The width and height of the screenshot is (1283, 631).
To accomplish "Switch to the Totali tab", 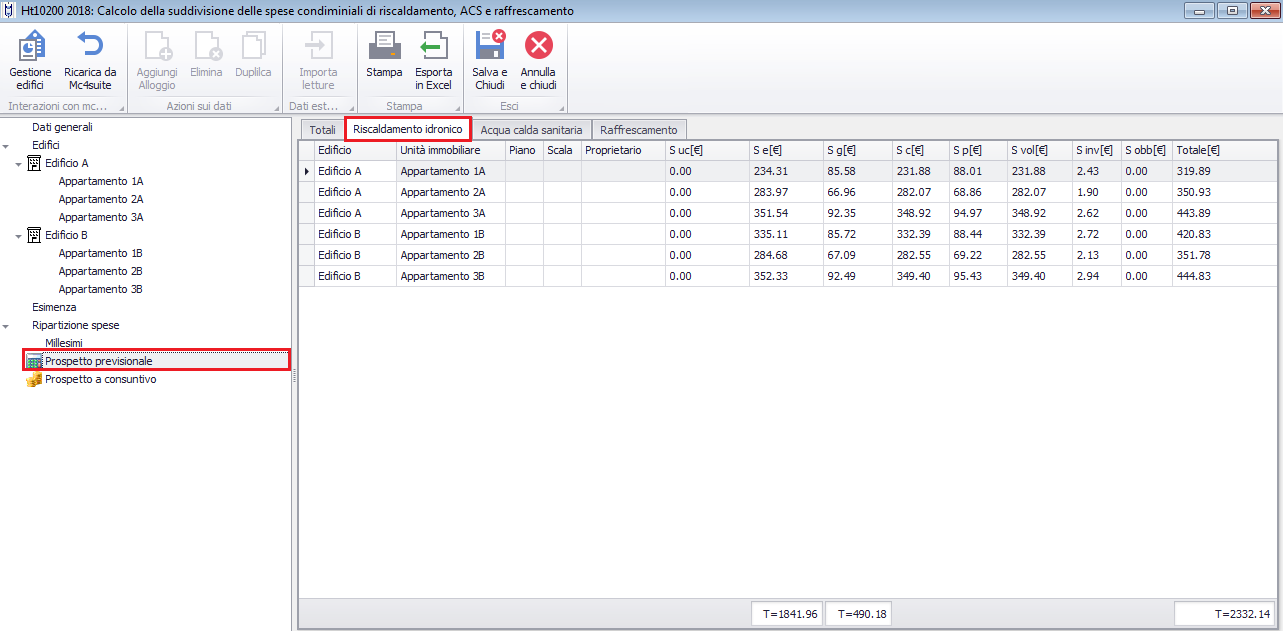I will click(x=322, y=130).
